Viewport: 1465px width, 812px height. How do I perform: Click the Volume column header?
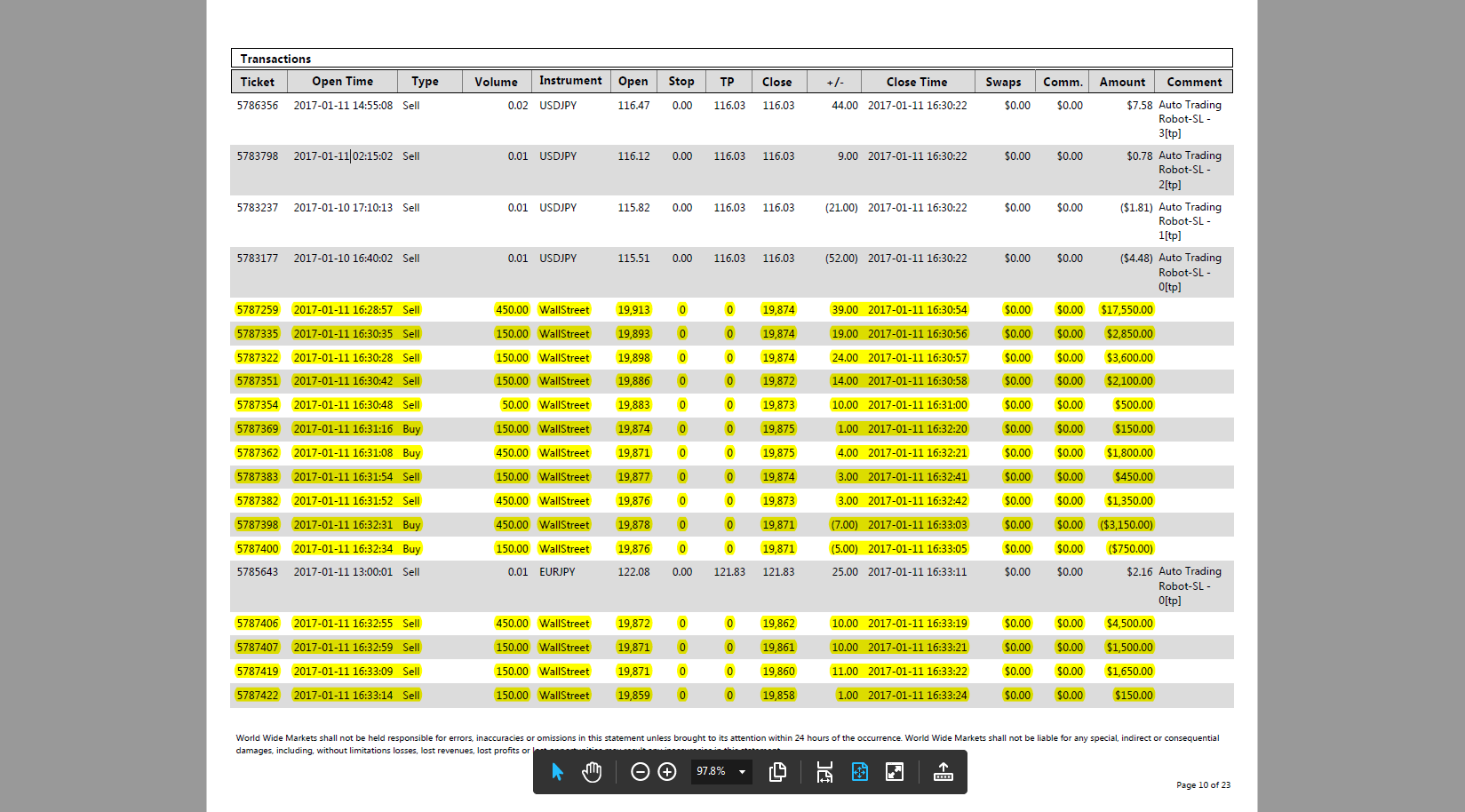496,82
